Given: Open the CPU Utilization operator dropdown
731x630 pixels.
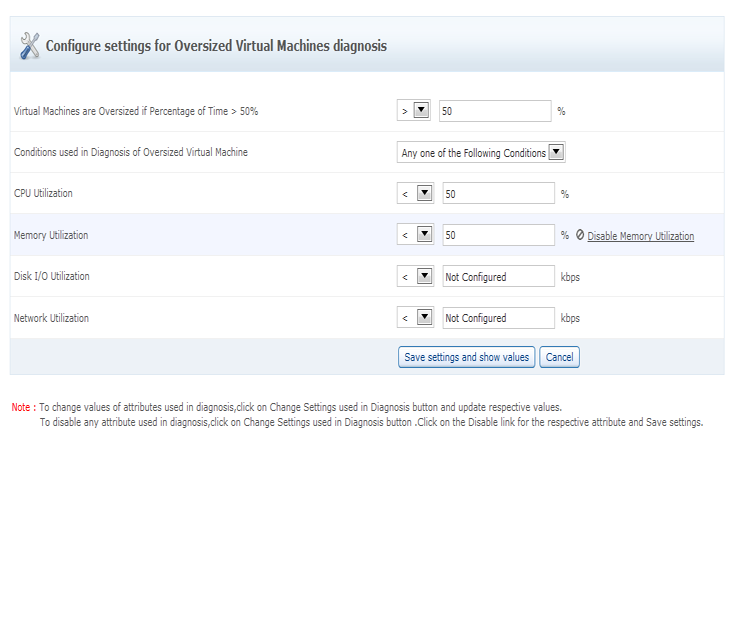Looking at the screenshot, I should coord(415,193).
